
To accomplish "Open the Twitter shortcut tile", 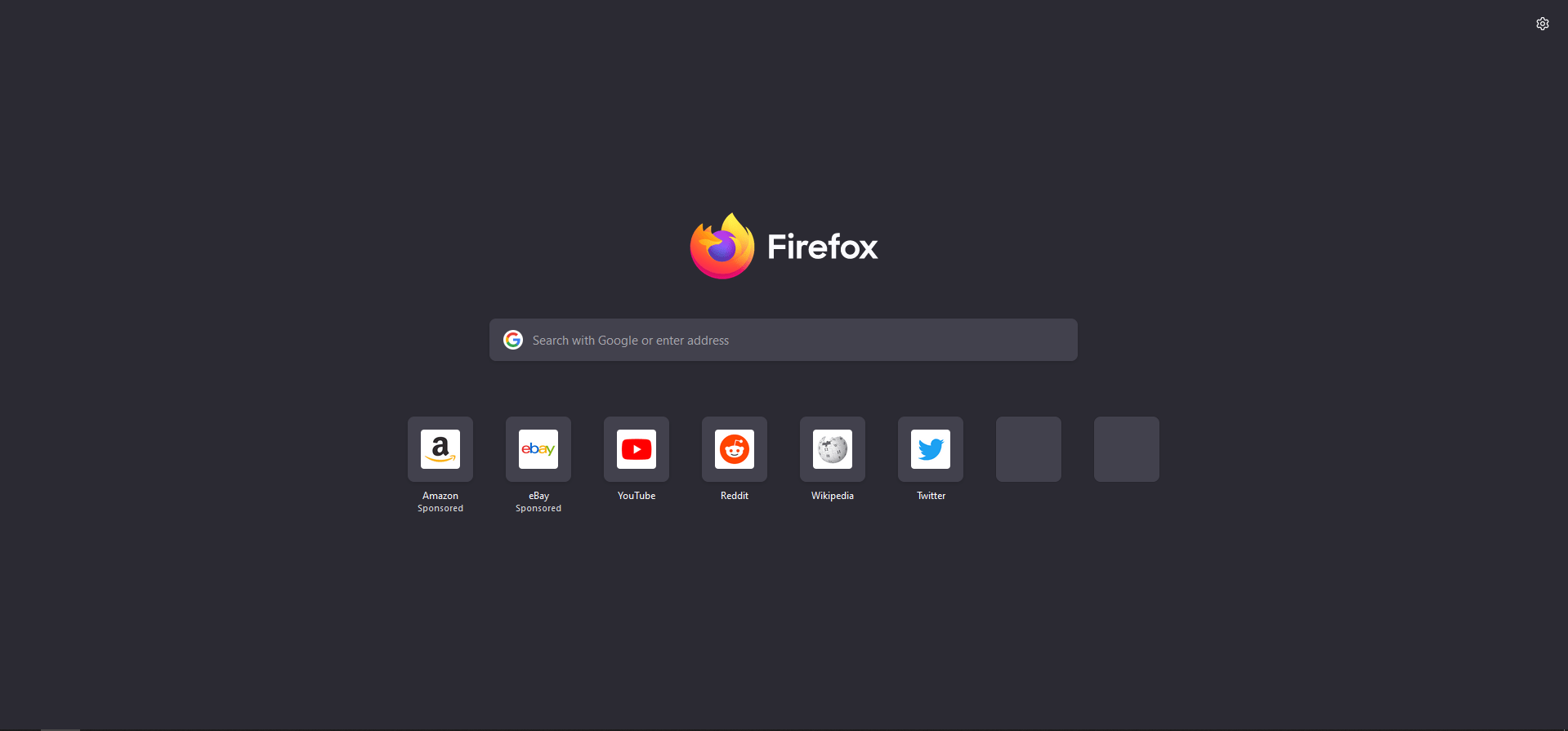I will [931, 449].
